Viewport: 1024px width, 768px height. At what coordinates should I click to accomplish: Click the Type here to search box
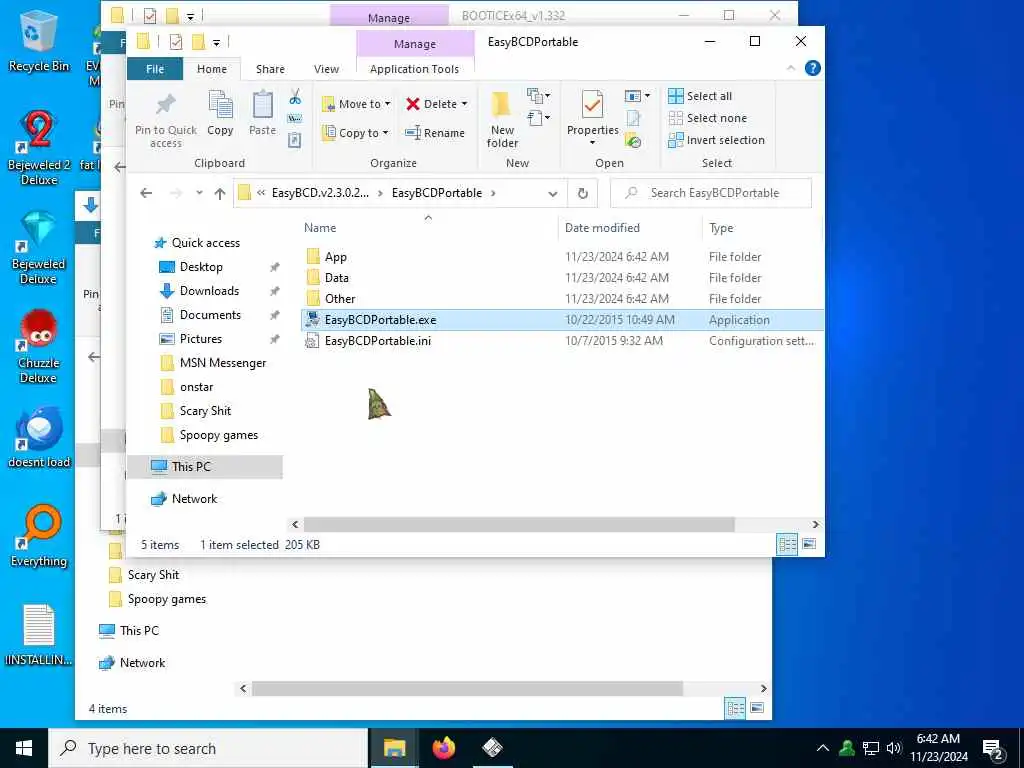209,748
